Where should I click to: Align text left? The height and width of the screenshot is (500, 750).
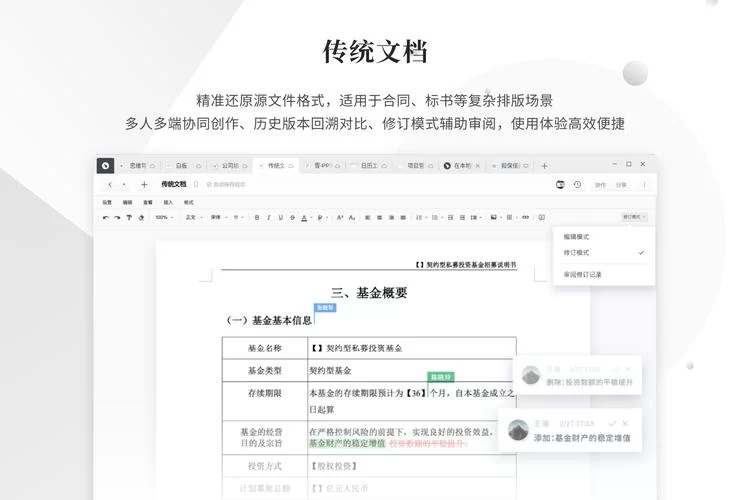point(367,218)
